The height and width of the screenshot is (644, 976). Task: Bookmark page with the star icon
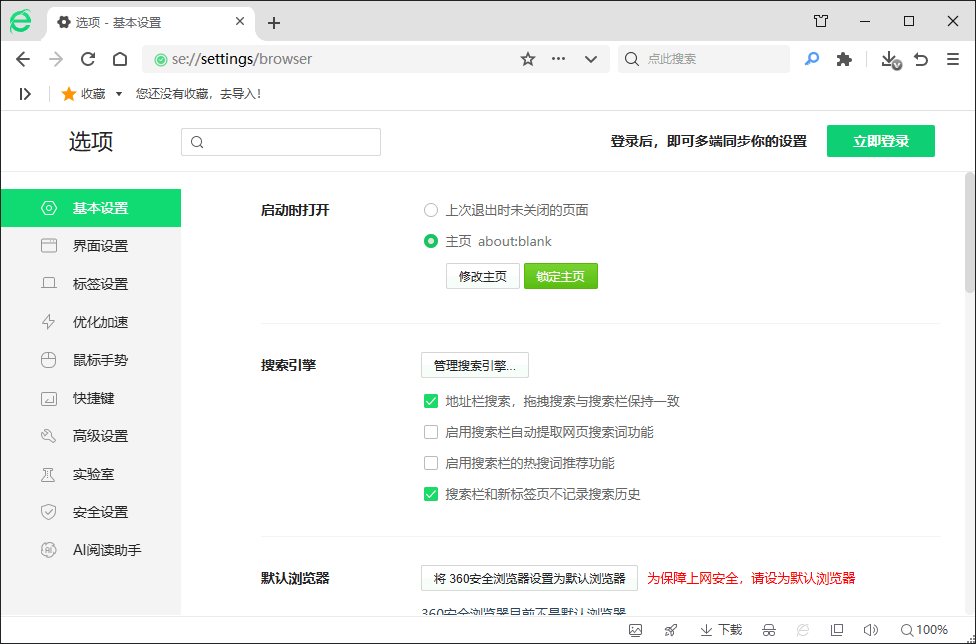click(528, 59)
